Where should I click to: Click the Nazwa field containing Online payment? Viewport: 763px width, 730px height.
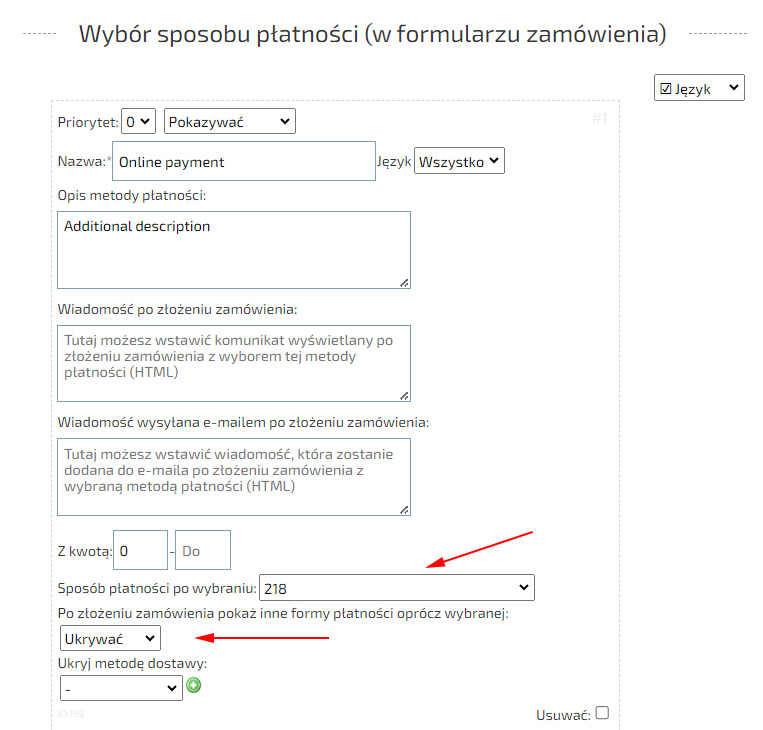[x=243, y=161]
